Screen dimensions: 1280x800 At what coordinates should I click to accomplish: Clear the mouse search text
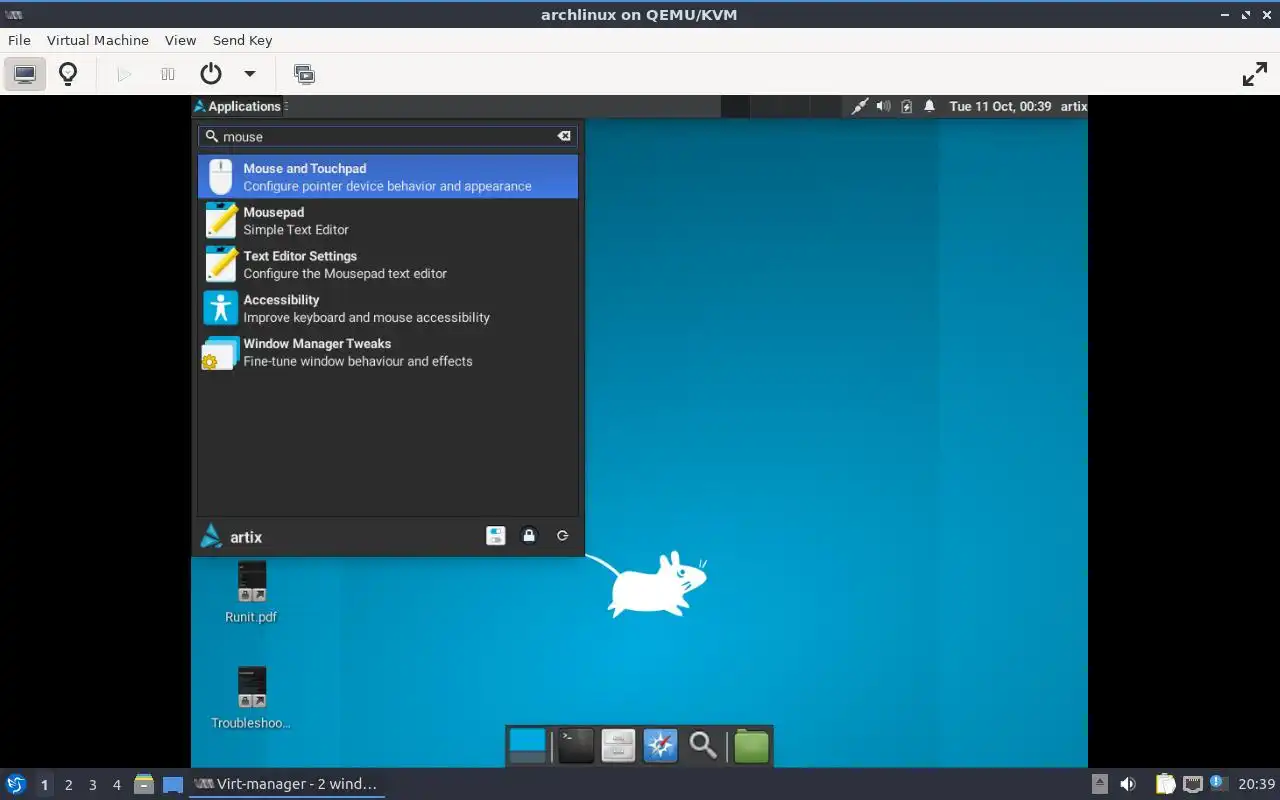[564, 136]
